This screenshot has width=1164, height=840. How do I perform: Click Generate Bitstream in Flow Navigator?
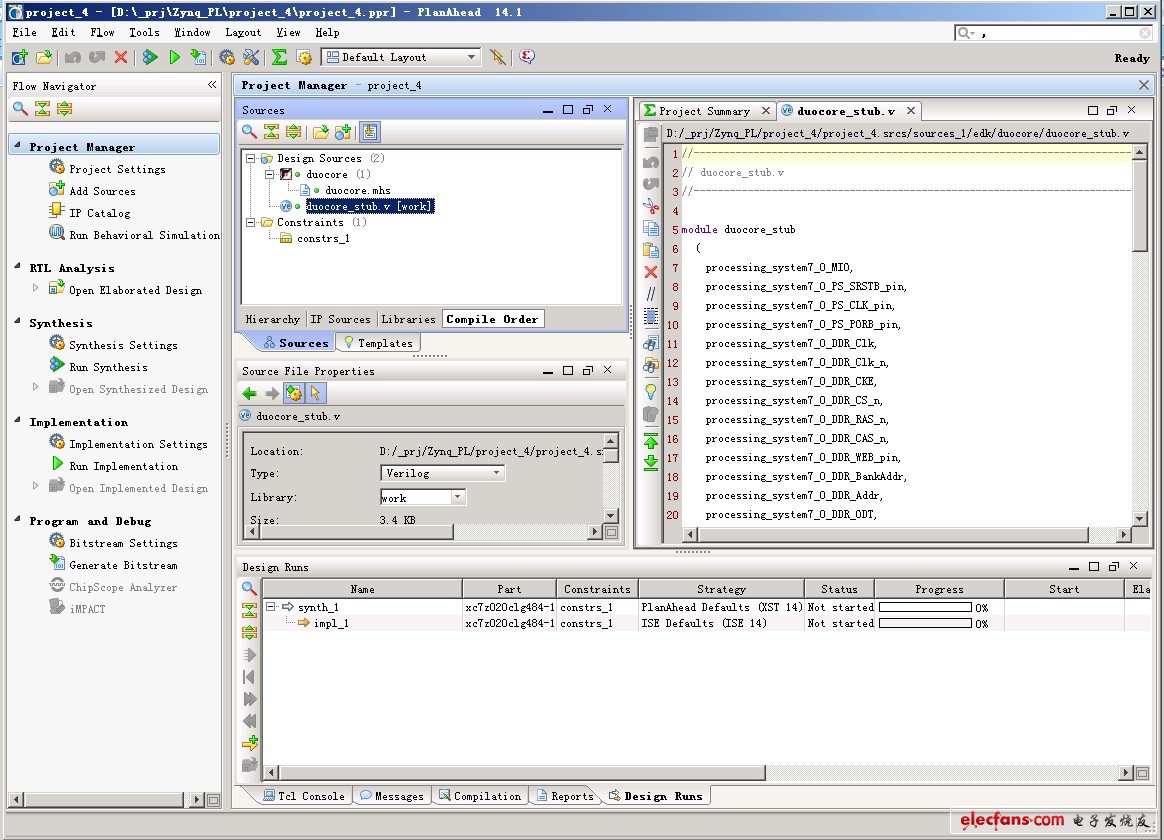pos(122,565)
